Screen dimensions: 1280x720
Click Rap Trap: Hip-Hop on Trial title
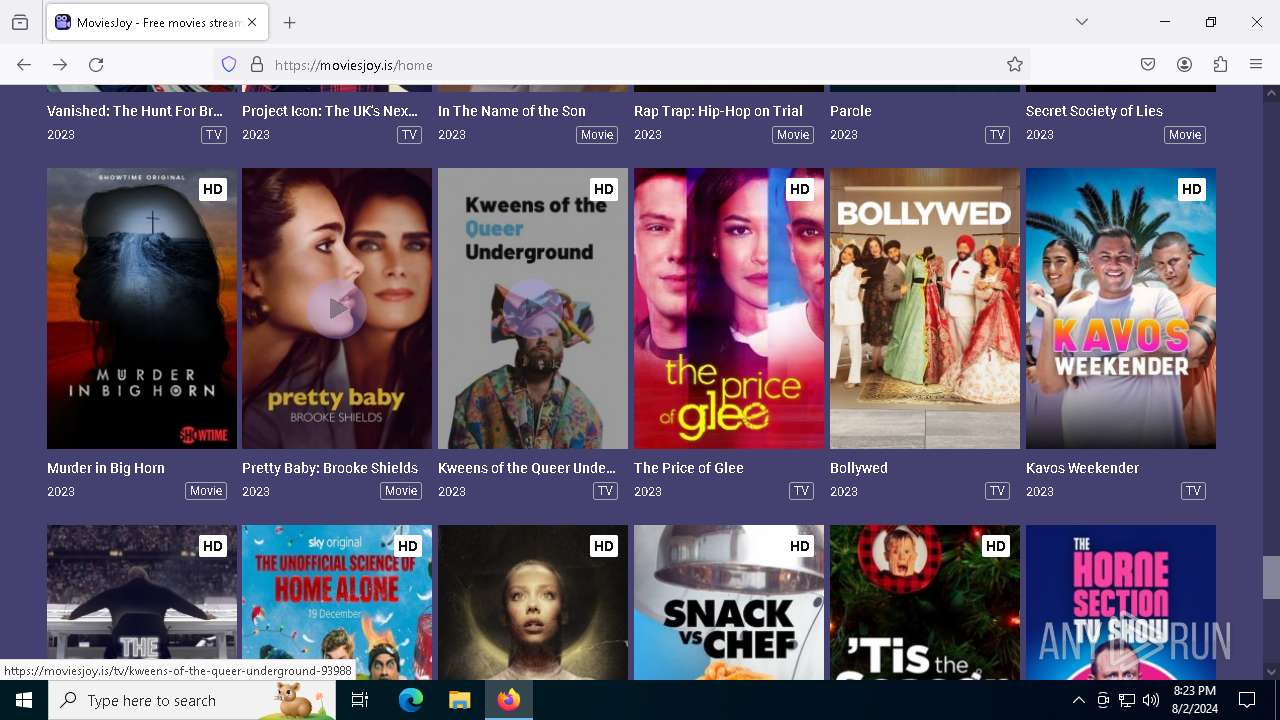[x=718, y=111]
